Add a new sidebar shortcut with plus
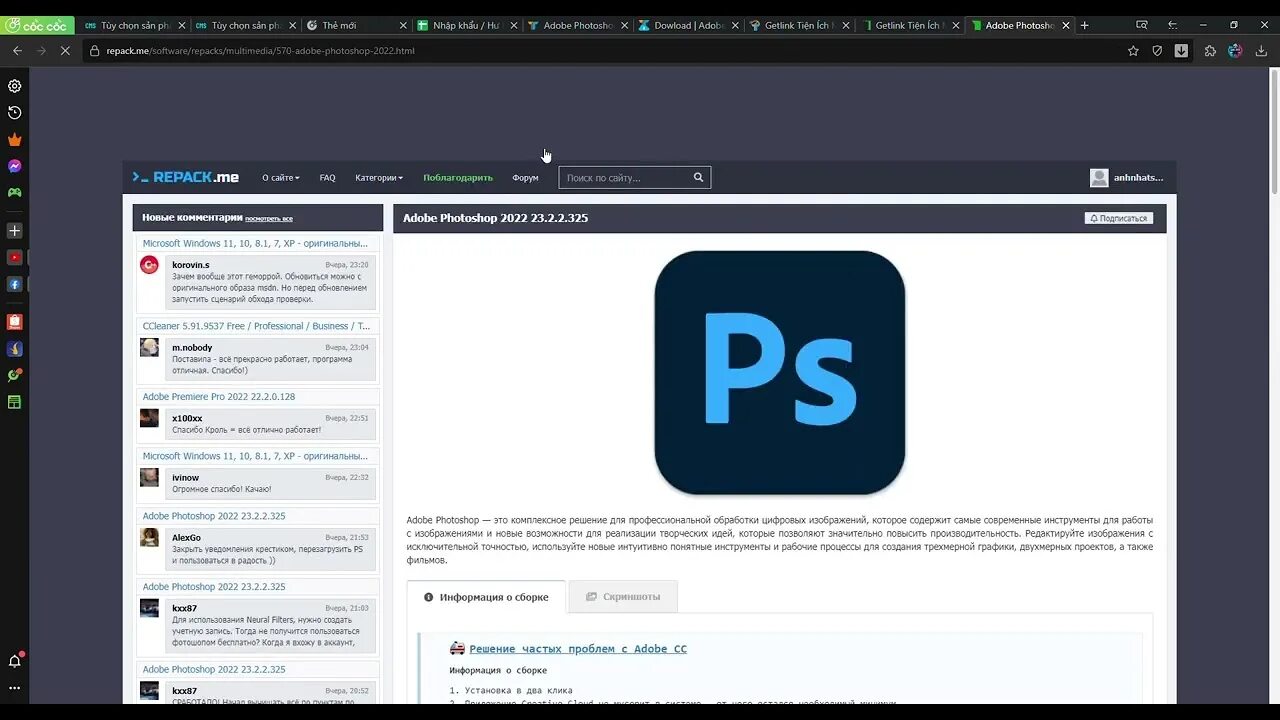1280x720 pixels. click(x=14, y=230)
